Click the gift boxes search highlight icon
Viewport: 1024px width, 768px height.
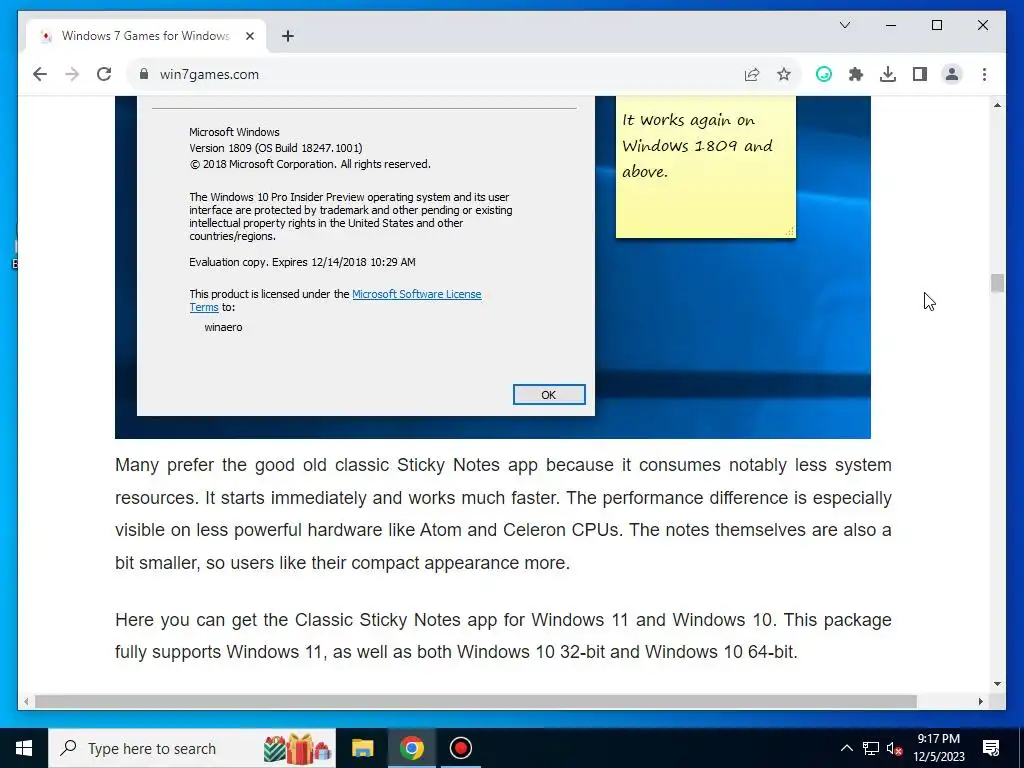(297, 748)
